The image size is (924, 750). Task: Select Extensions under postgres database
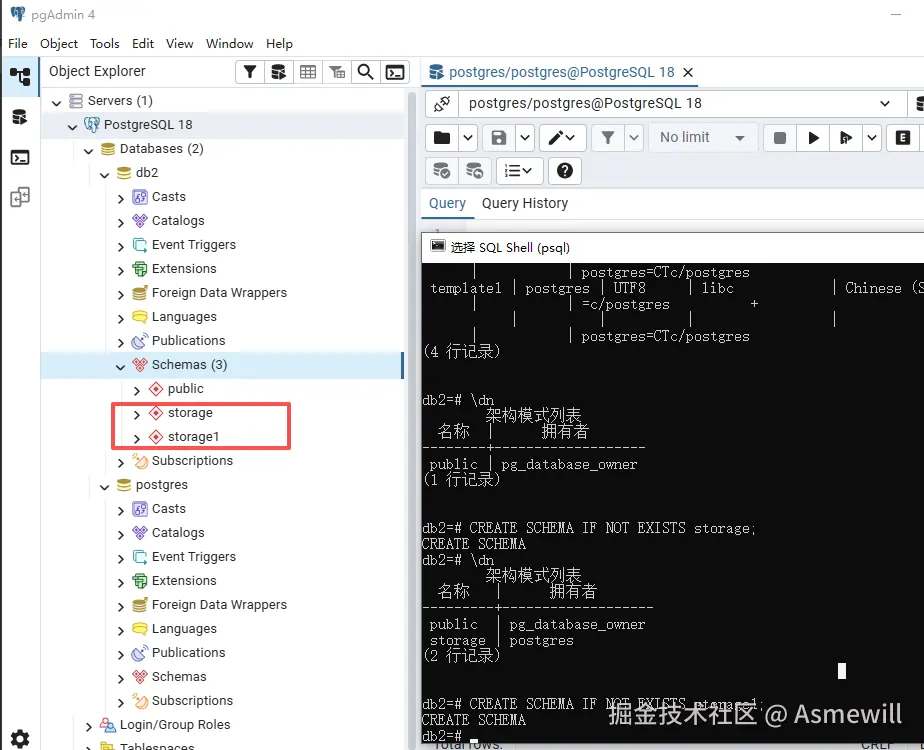(184, 580)
